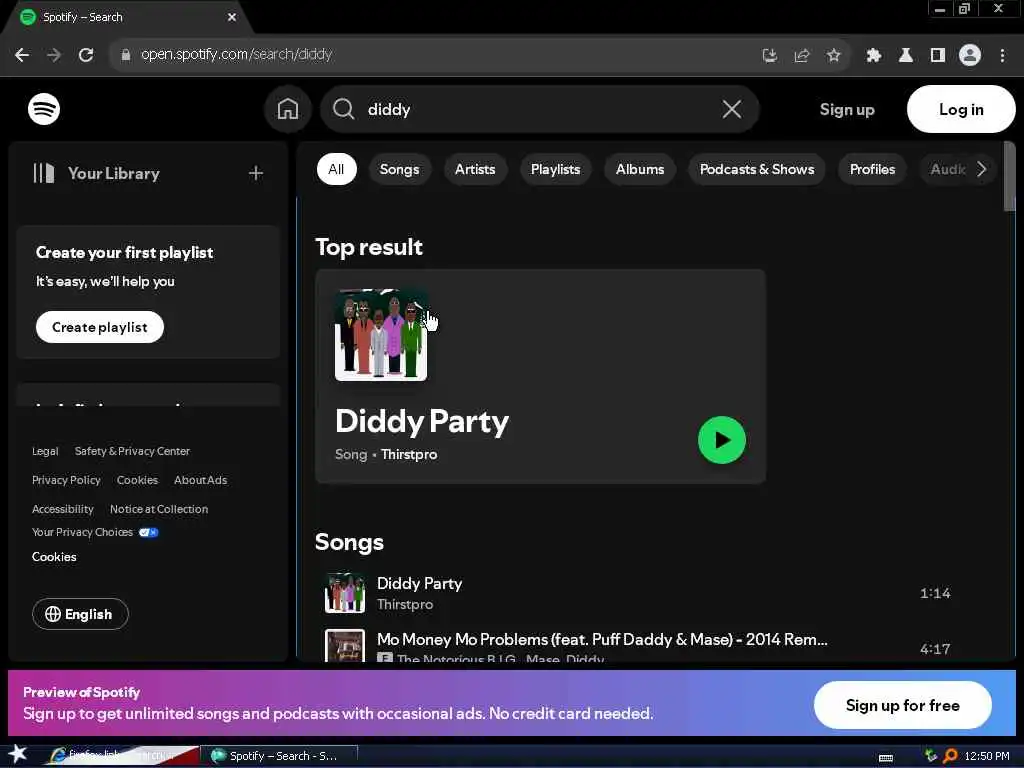The width and height of the screenshot is (1024, 768).
Task: Click the browser forward arrow
Action: coord(54,55)
